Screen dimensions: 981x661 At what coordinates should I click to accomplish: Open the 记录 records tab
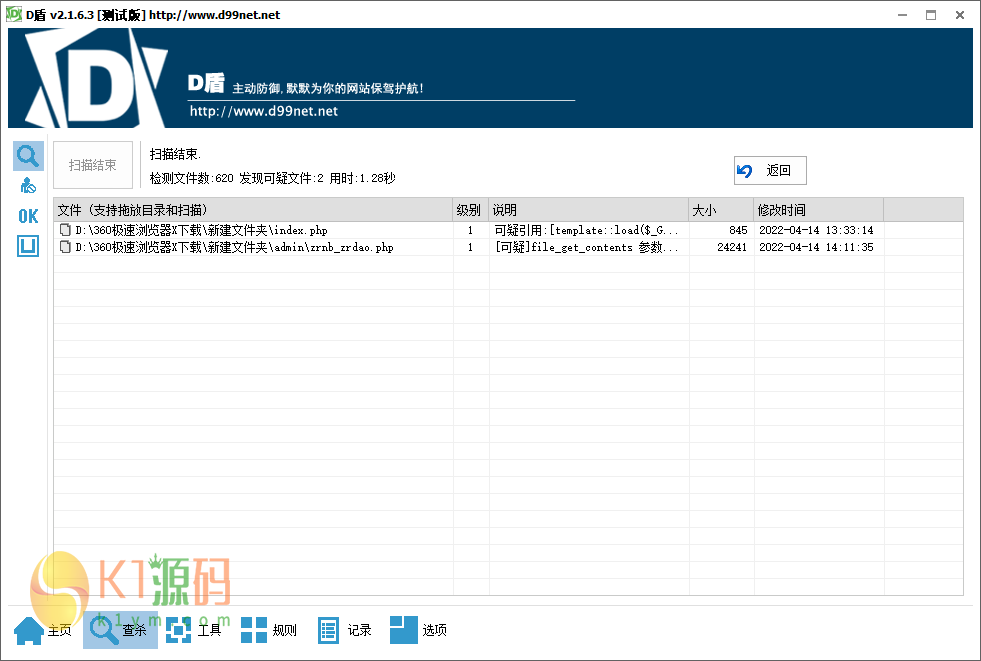[345, 630]
